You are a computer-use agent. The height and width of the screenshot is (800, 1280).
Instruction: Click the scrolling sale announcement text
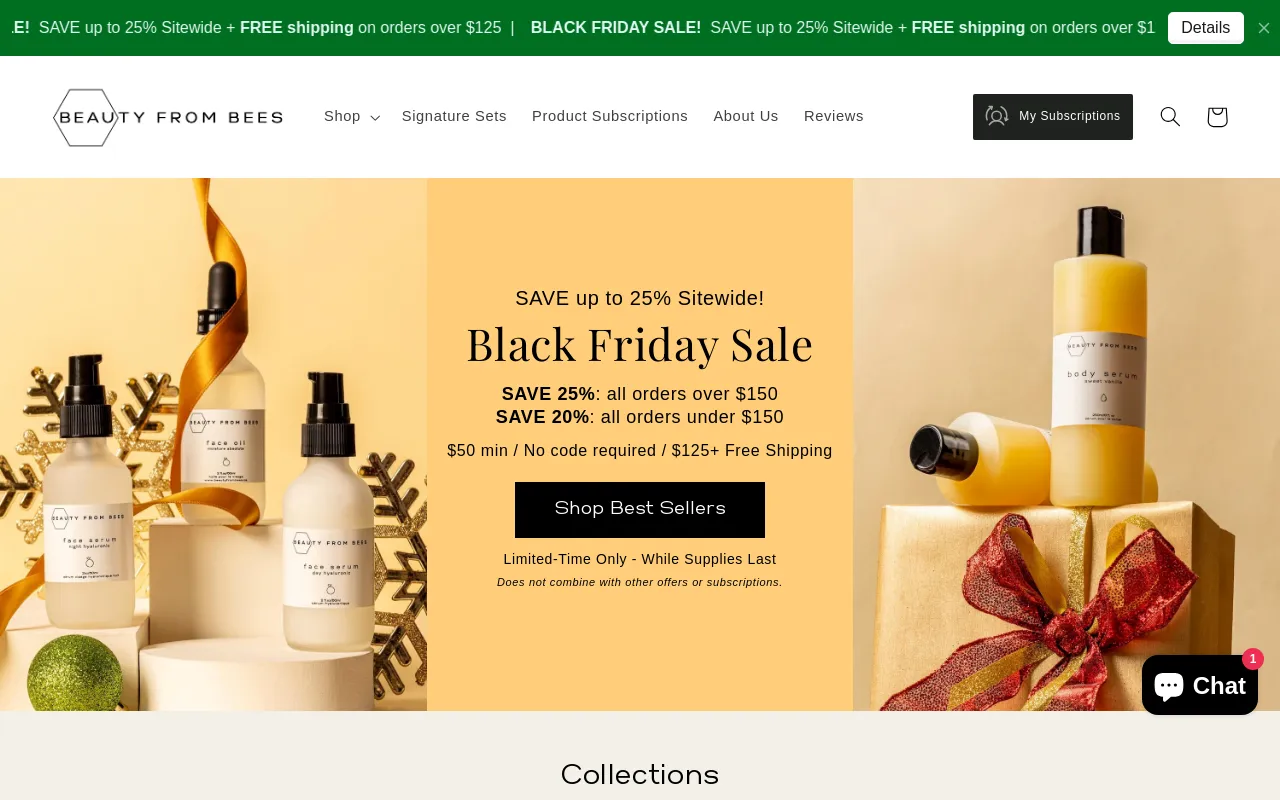coord(580,28)
